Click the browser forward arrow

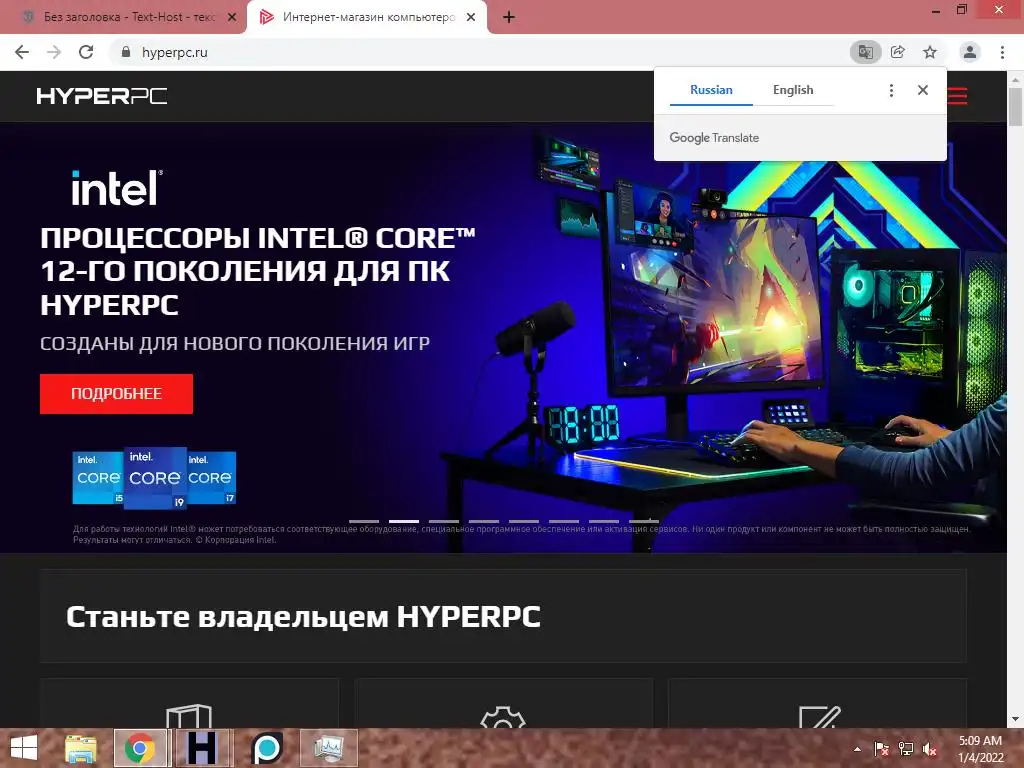54,52
